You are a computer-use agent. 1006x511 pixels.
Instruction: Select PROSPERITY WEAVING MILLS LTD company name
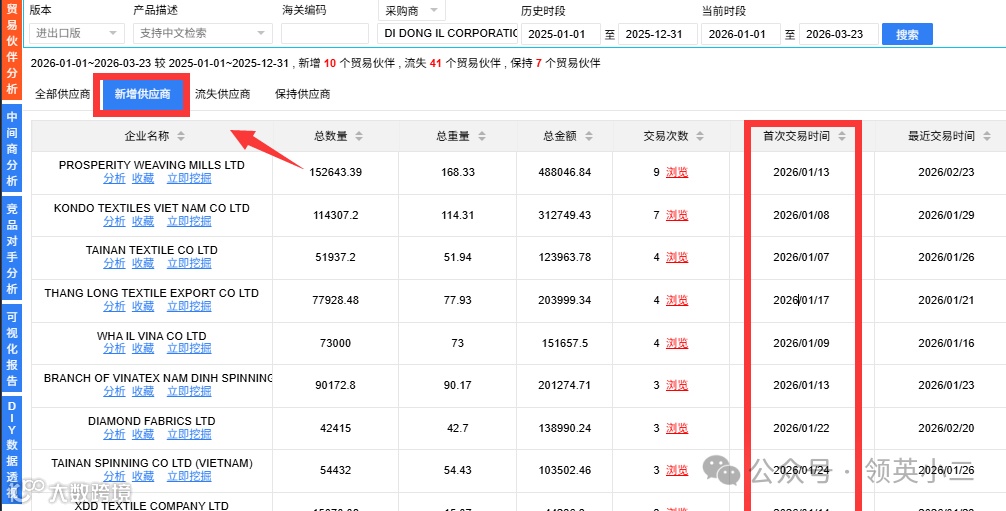[151, 165]
